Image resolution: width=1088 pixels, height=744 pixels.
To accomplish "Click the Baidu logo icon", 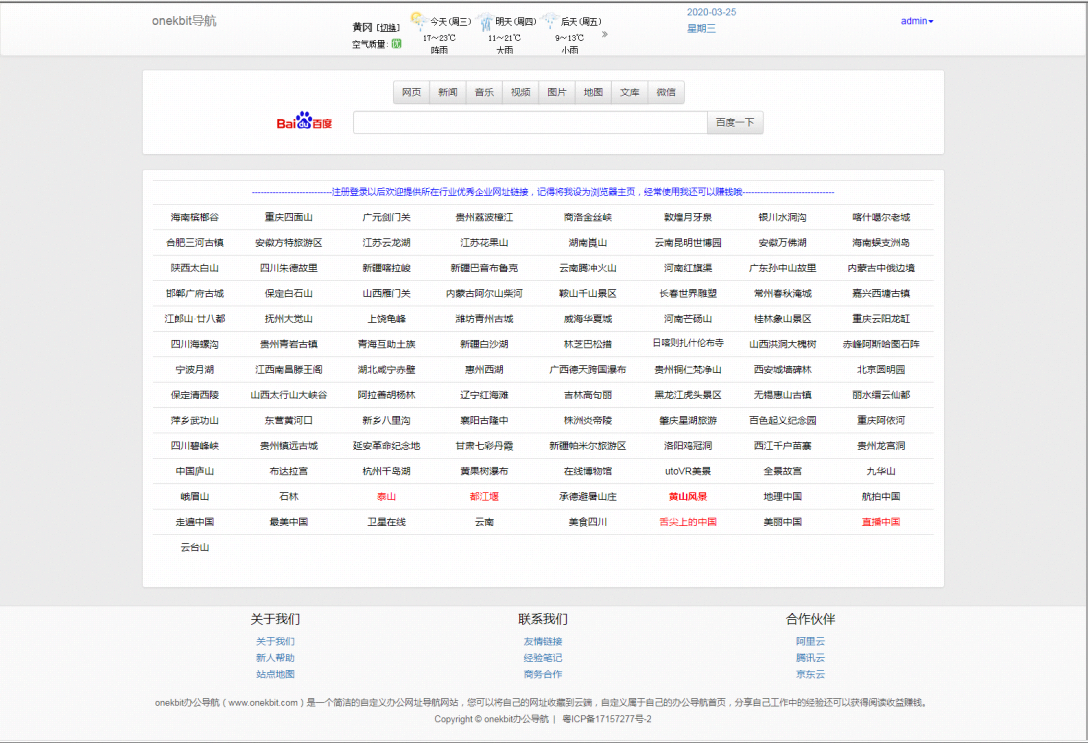I will click(304, 122).
